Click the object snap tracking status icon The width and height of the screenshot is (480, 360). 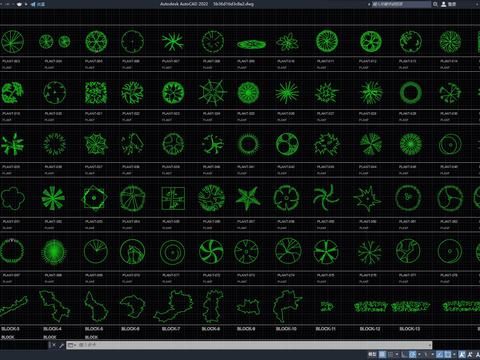click(439, 354)
